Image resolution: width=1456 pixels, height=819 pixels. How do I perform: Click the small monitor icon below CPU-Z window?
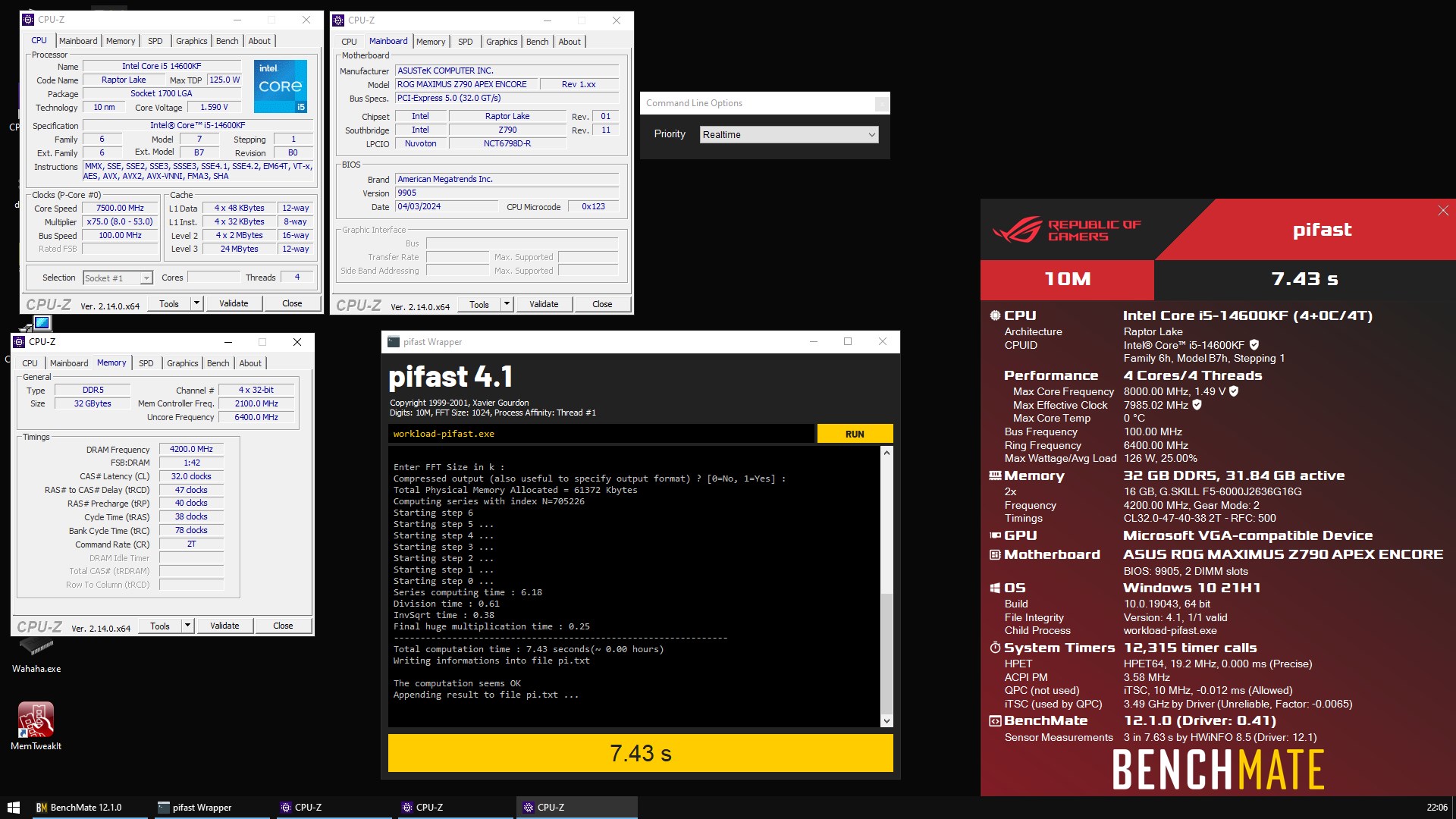[x=42, y=323]
